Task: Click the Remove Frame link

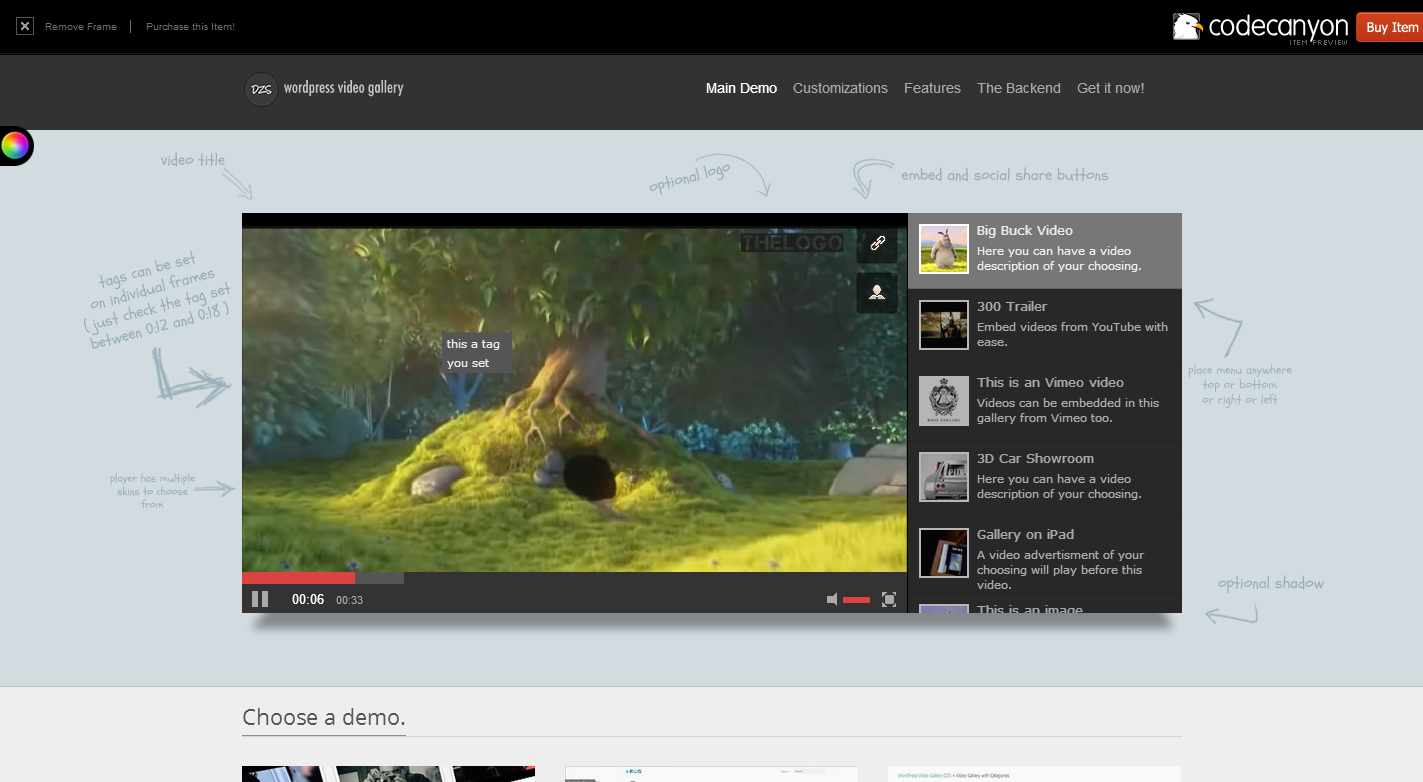Action: (x=81, y=27)
